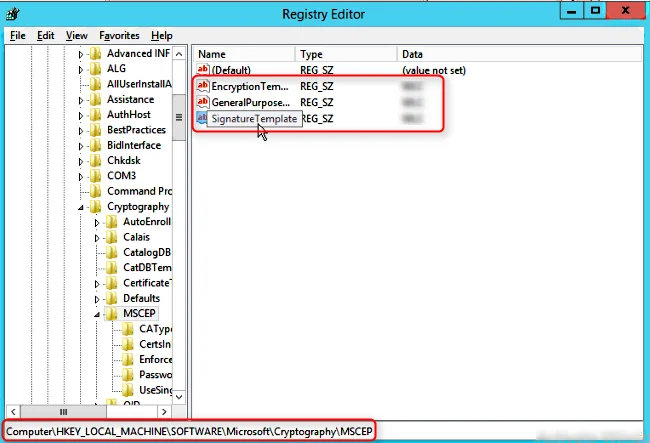This screenshot has width=650, height=443.
Task: Expand the BestPractices key
Action: point(81,131)
